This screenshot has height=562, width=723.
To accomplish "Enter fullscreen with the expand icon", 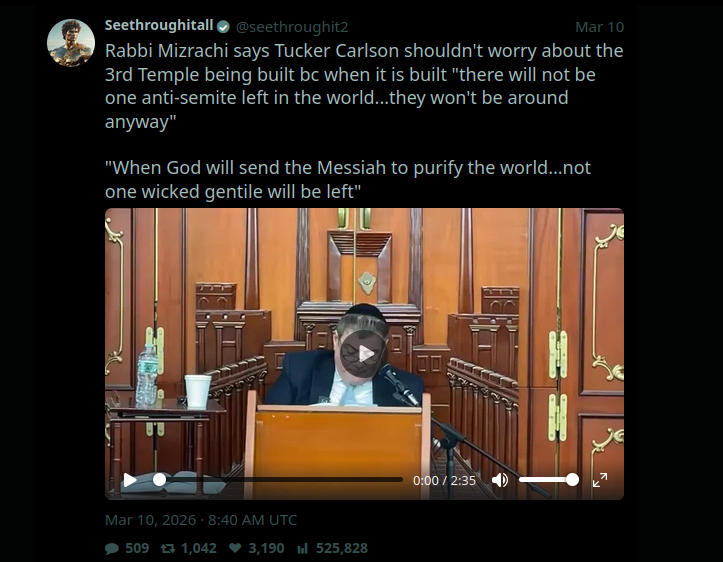I will point(600,480).
